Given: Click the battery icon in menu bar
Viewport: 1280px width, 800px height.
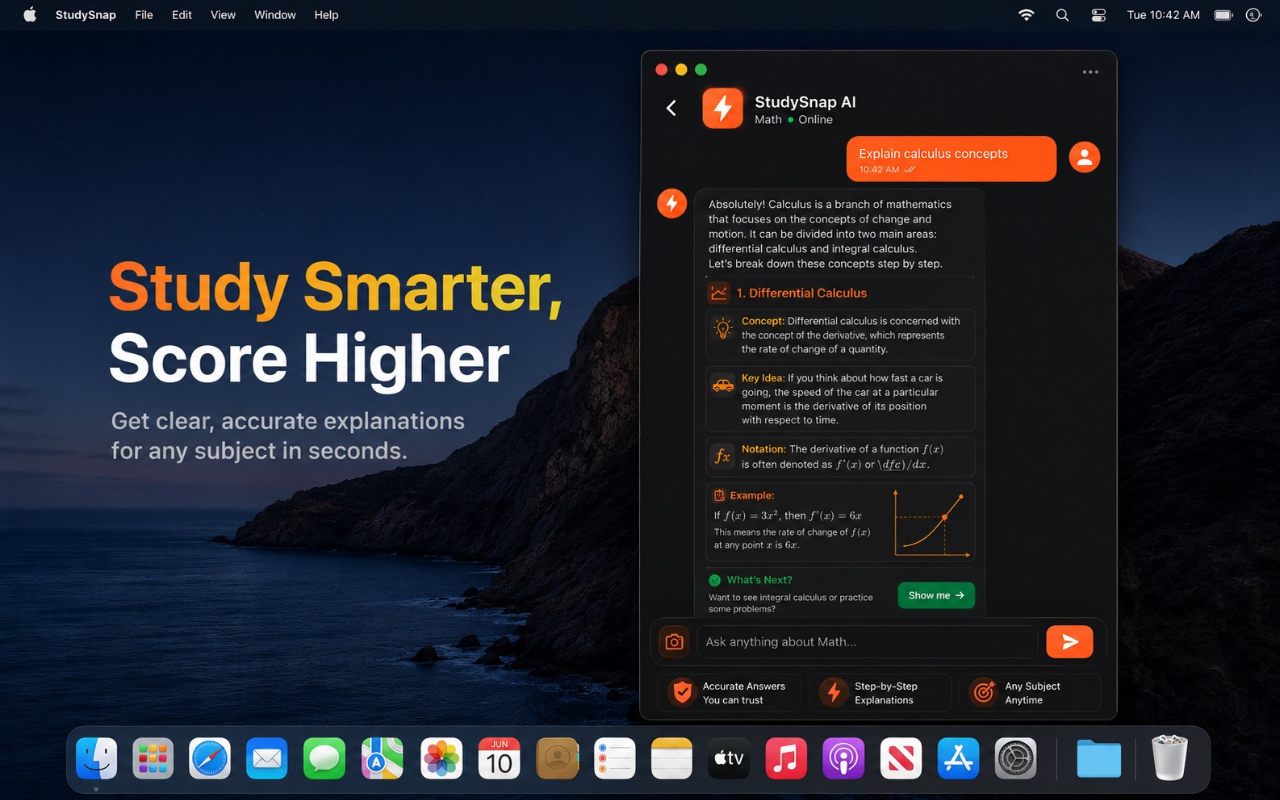Looking at the screenshot, I should (x=1222, y=15).
